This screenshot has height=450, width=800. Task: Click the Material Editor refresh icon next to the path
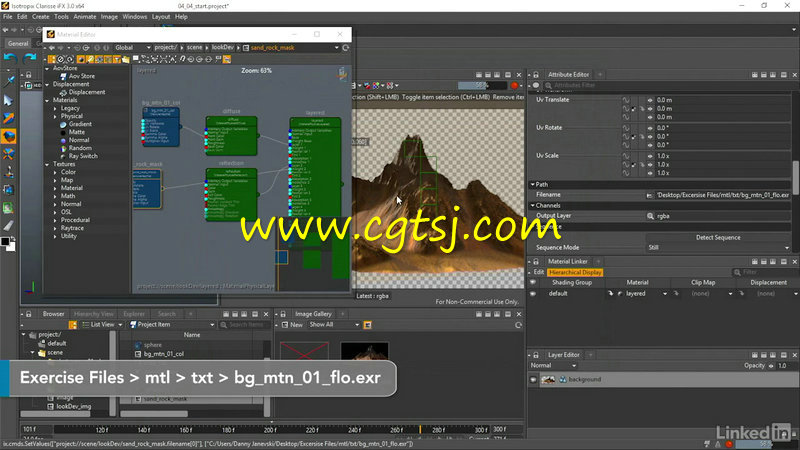pyautogui.click(x=345, y=47)
